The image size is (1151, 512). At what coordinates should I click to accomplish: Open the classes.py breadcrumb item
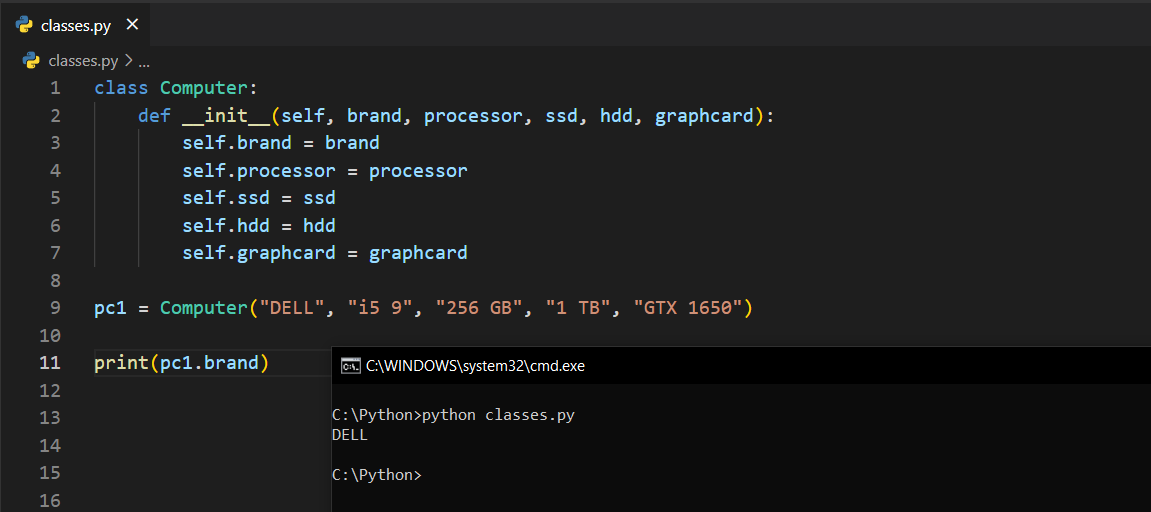click(82, 61)
